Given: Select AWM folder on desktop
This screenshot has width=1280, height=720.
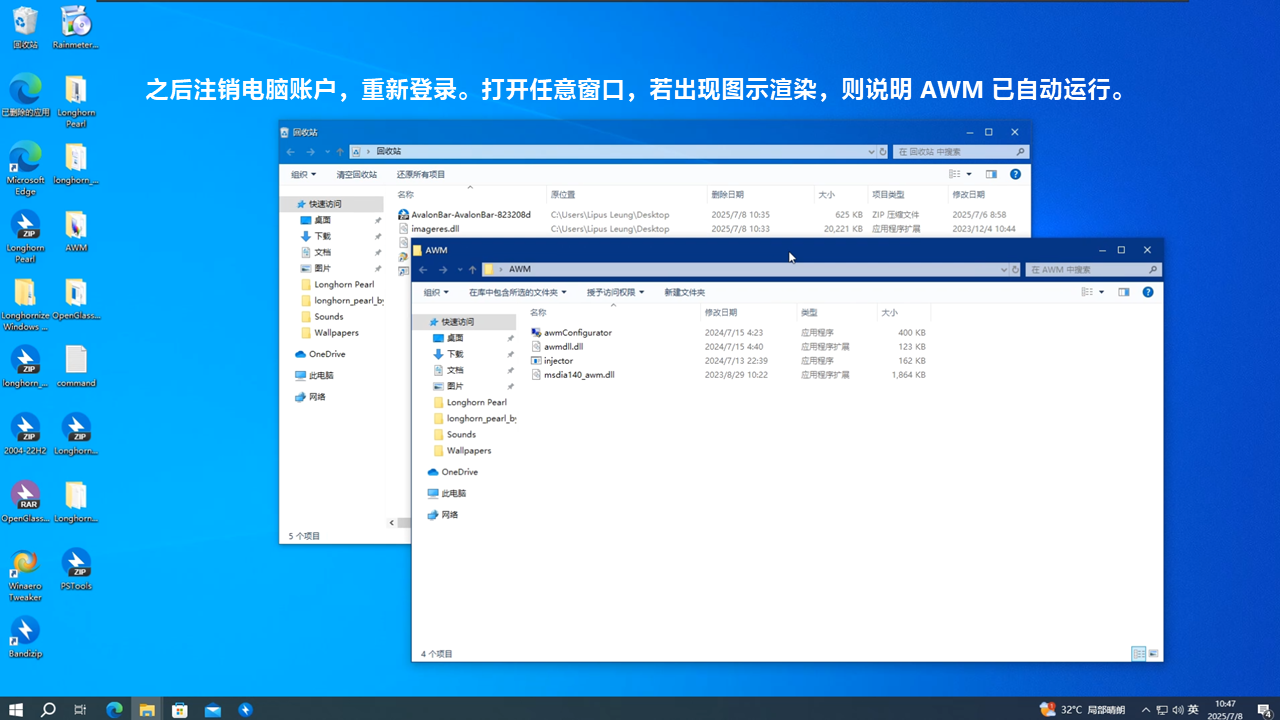Looking at the screenshot, I should coord(76,231).
